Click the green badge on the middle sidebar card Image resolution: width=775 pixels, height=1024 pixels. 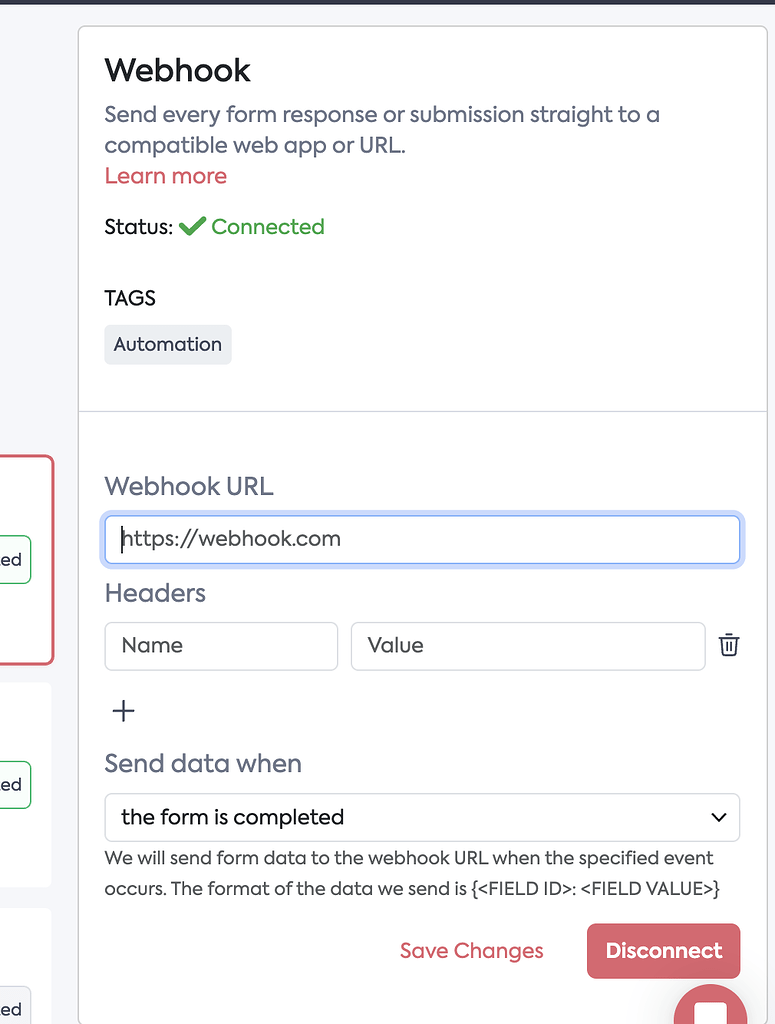tap(14, 785)
